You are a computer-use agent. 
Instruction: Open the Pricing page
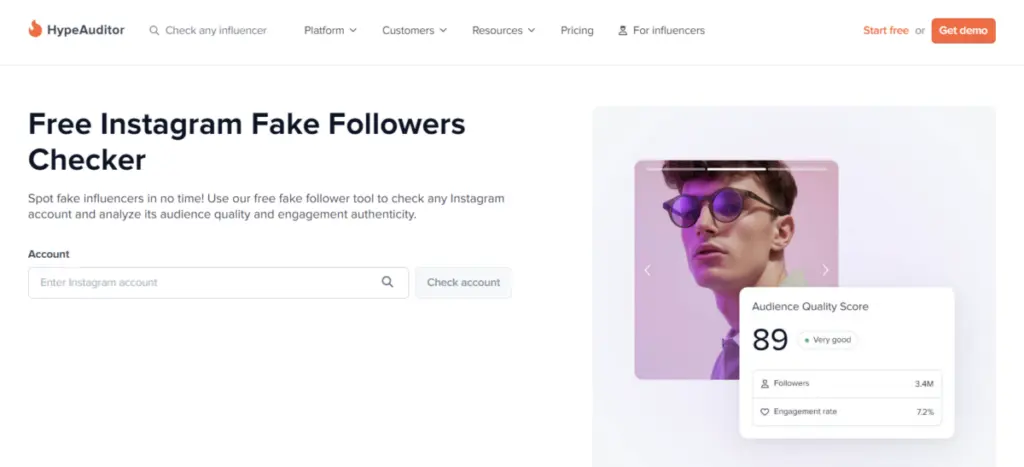[577, 31]
